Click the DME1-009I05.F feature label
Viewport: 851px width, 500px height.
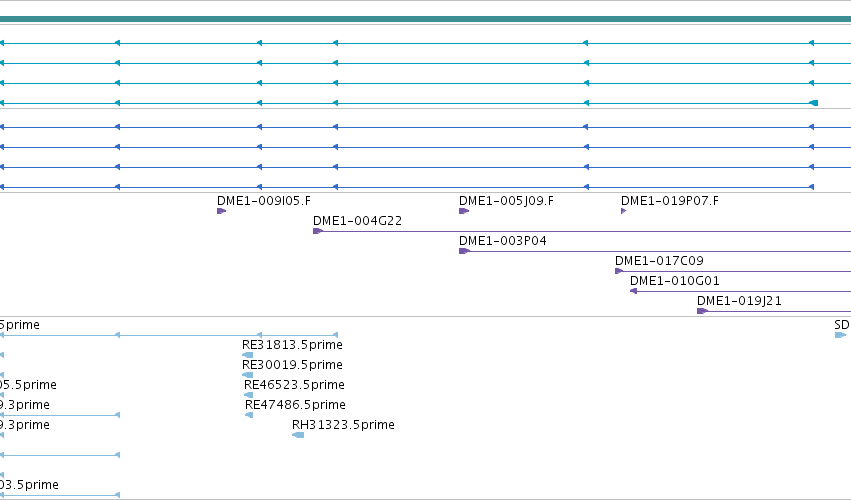[264, 201]
